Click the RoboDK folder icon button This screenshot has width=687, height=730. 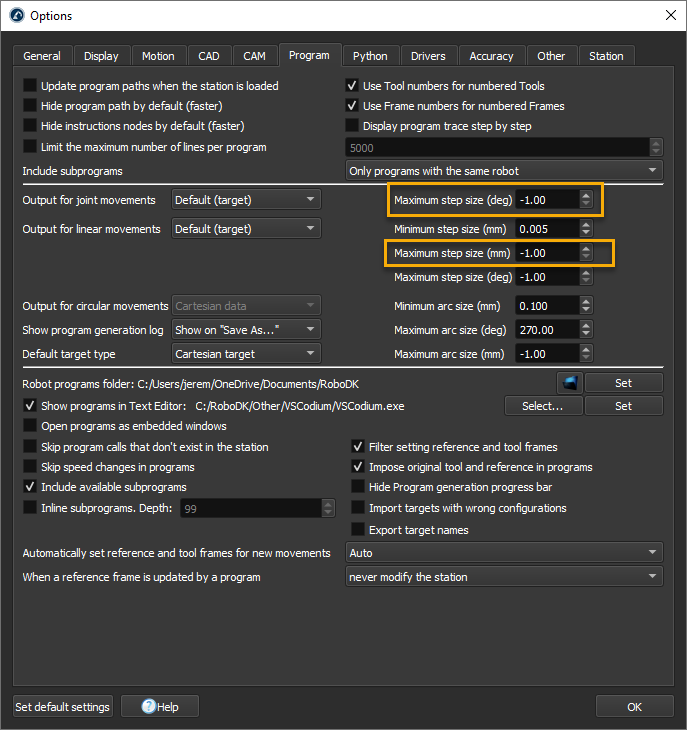click(x=569, y=383)
